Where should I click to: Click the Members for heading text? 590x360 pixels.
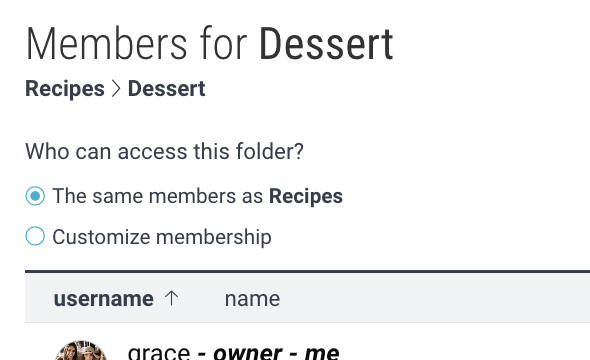136,44
